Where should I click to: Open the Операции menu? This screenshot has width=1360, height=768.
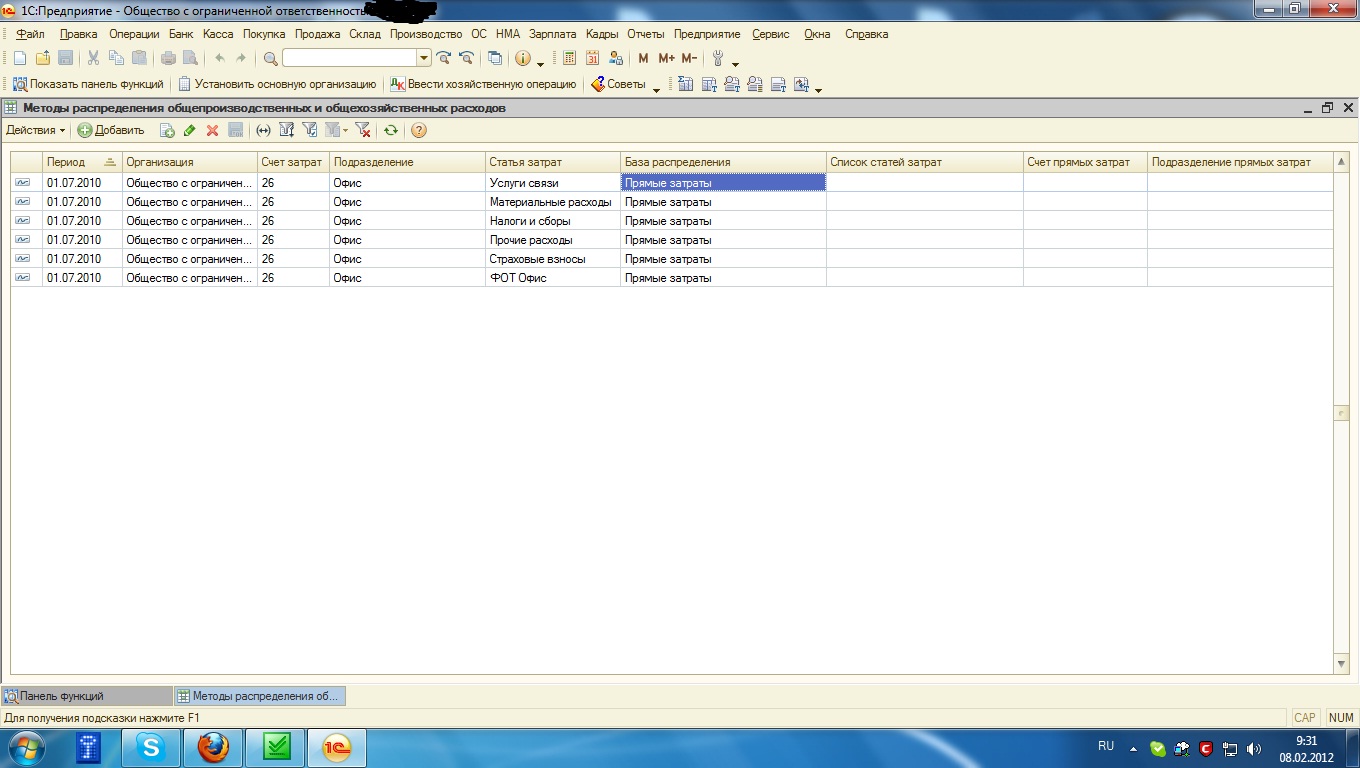pyautogui.click(x=134, y=34)
